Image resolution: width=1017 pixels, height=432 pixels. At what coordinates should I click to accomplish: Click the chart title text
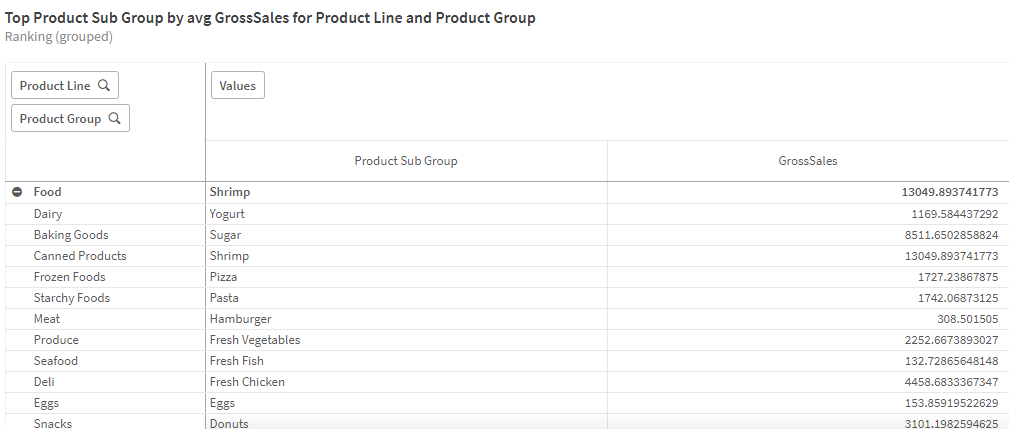270,18
